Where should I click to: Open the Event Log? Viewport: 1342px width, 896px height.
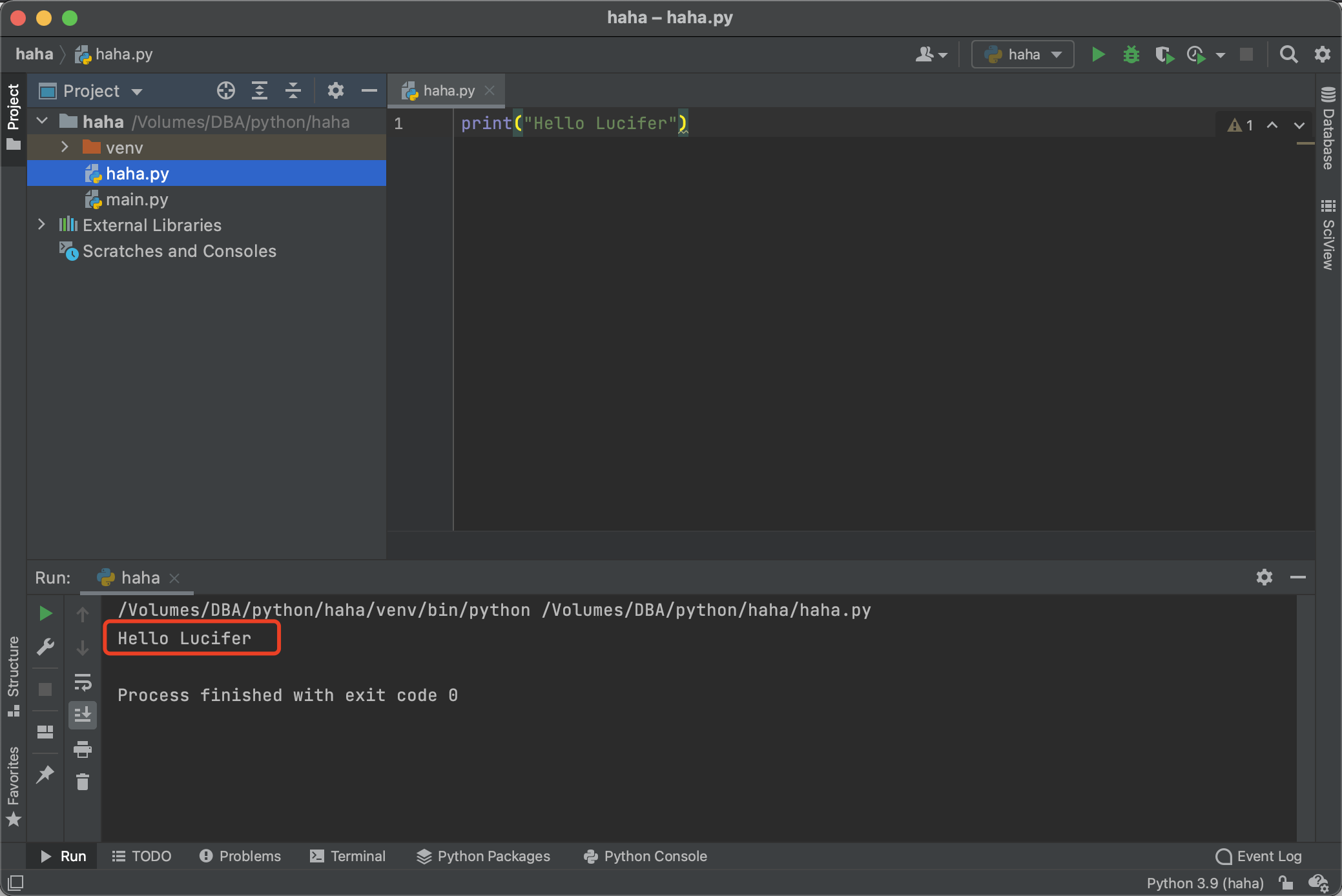click(1259, 856)
